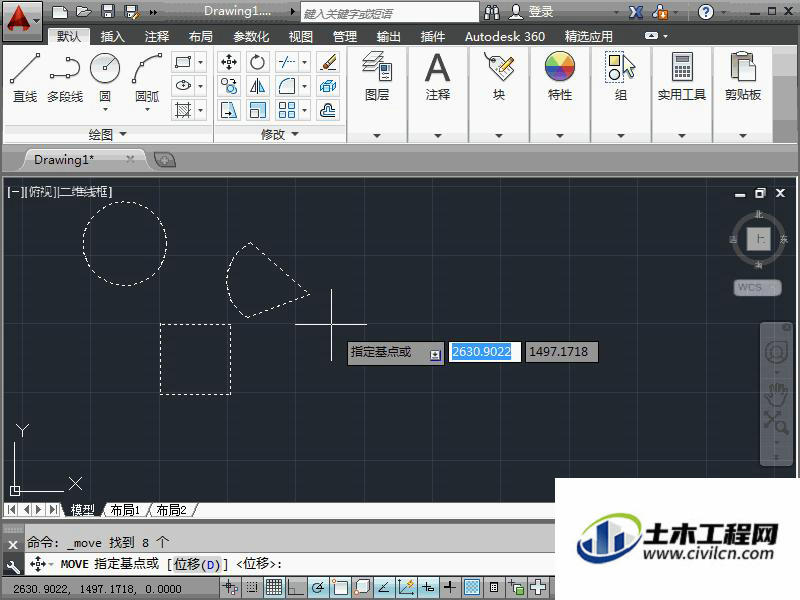Open the Array tool dropdown arrow
The height and width of the screenshot is (600, 800).
tap(305, 110)
